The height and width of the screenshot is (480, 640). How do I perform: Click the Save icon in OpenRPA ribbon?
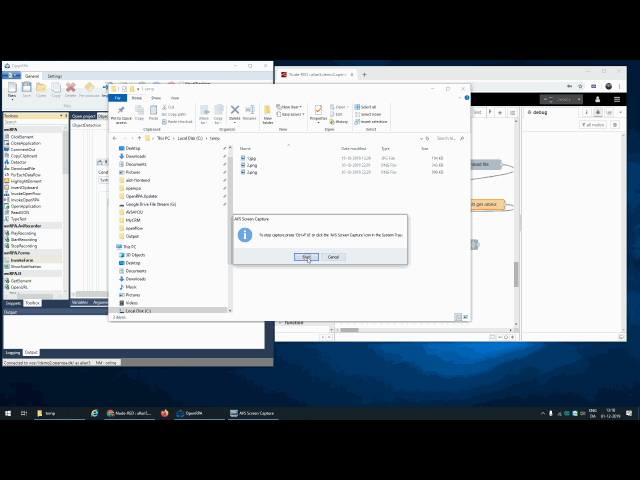pos(27,89)
